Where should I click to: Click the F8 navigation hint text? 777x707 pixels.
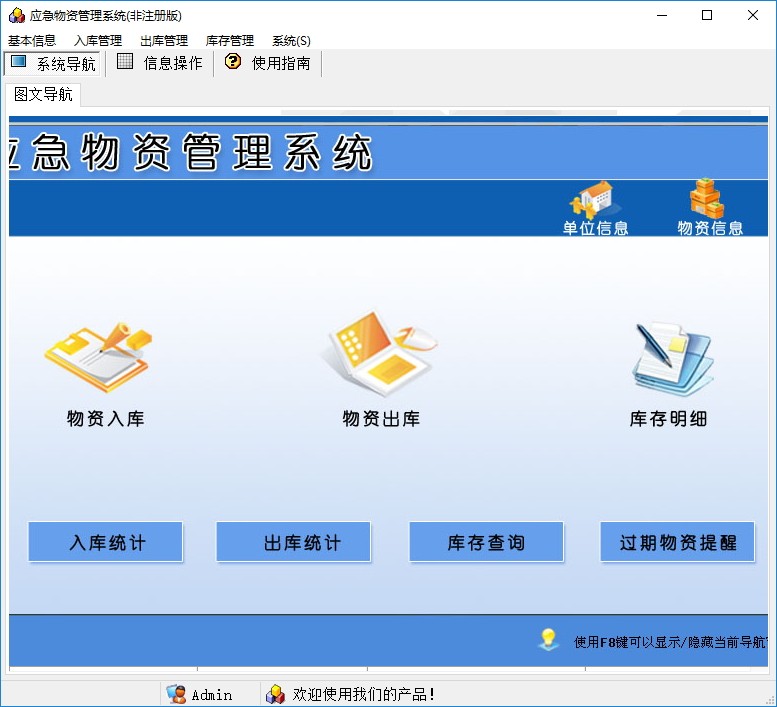tap(670, 642)
